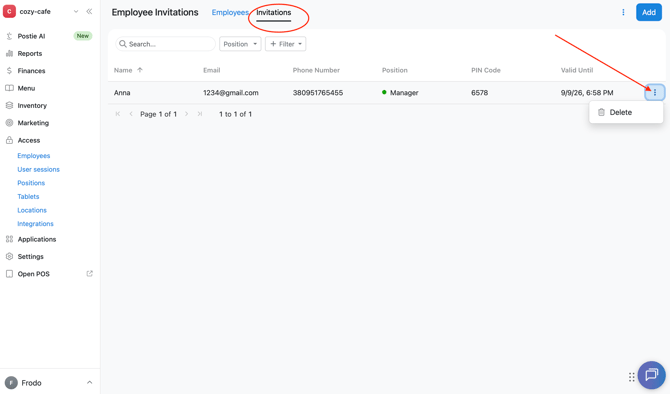Go to previous page arrow
This screenshot has width=670, height=394.
(131, 114)
